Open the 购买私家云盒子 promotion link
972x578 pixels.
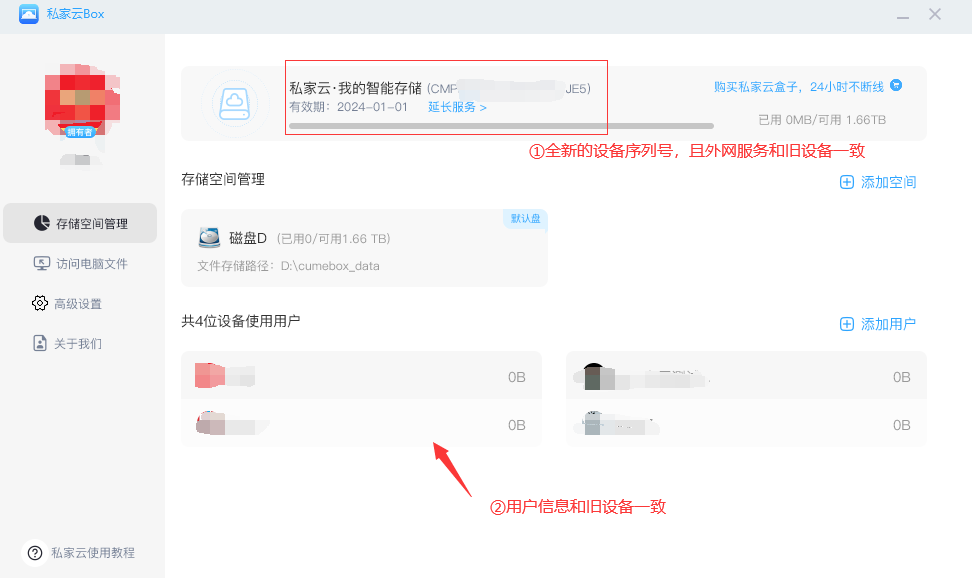[798, 87]
